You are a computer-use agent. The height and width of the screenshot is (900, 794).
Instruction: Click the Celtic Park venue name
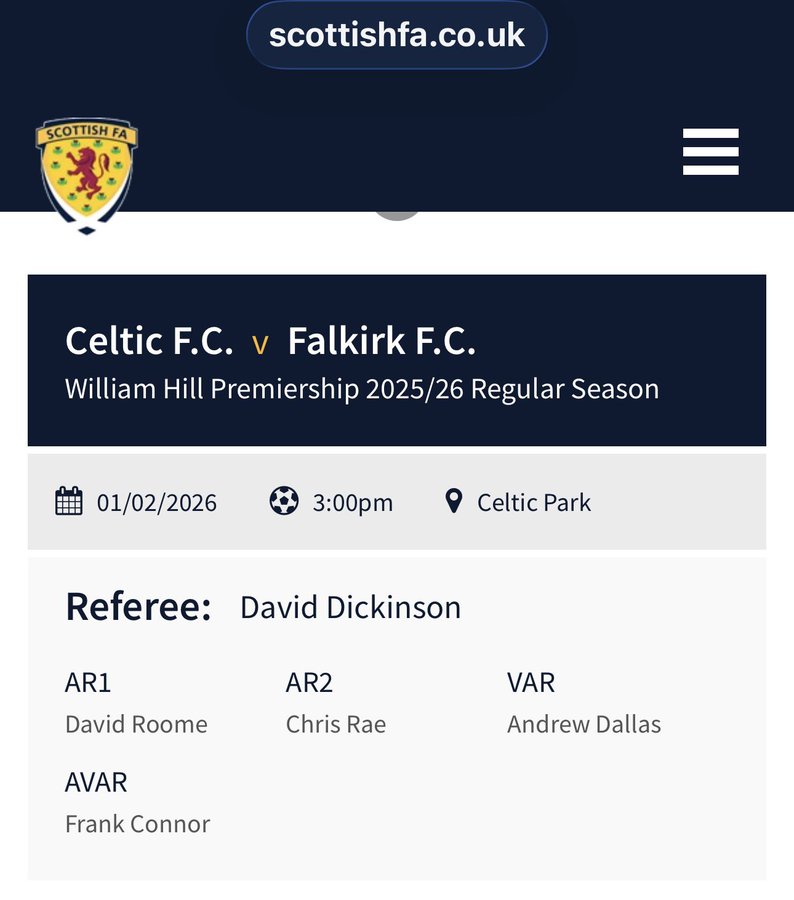534,502
